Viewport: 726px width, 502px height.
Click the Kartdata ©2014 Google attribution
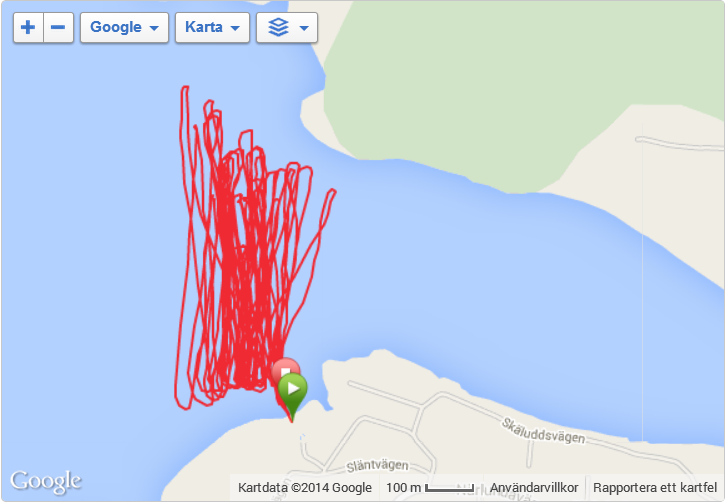click(x=305, y=488)
